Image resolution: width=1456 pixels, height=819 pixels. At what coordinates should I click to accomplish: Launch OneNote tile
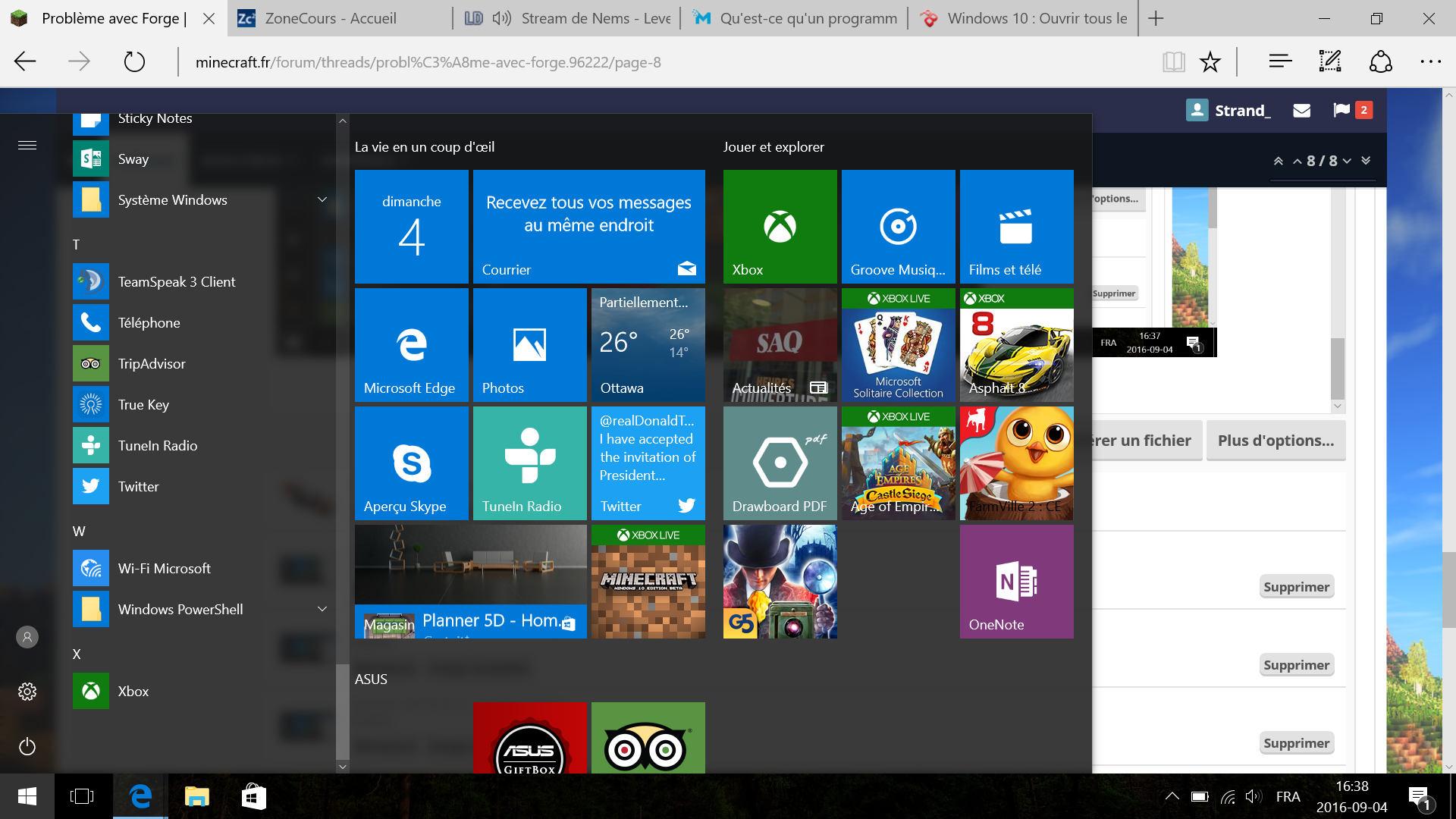1017,582
